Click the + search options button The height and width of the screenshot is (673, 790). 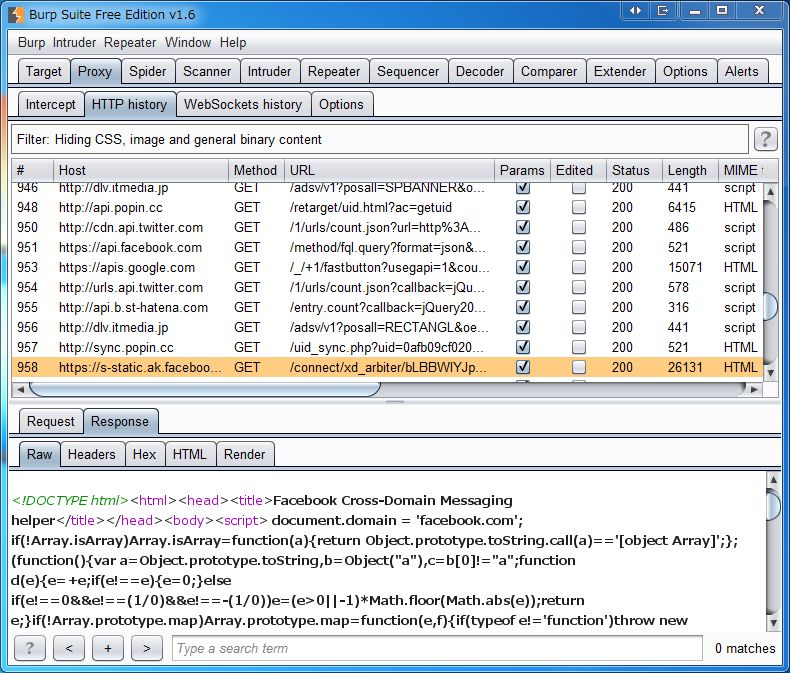108,648
